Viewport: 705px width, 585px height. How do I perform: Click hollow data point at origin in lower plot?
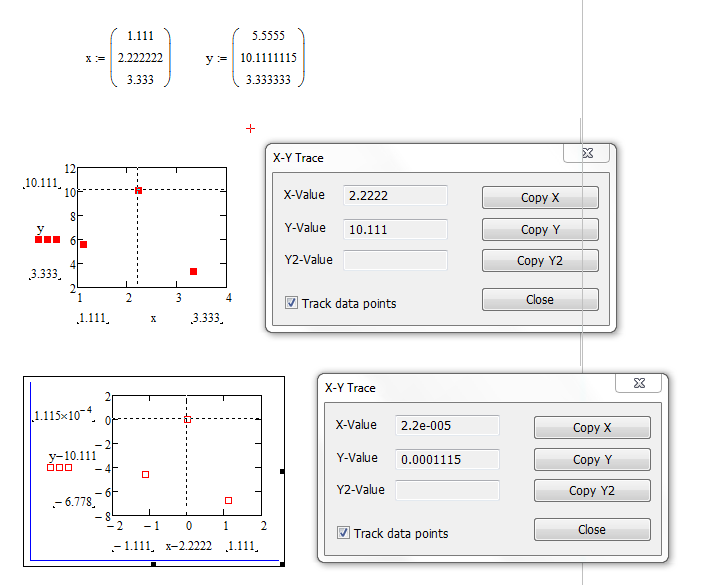click(188, 420)
